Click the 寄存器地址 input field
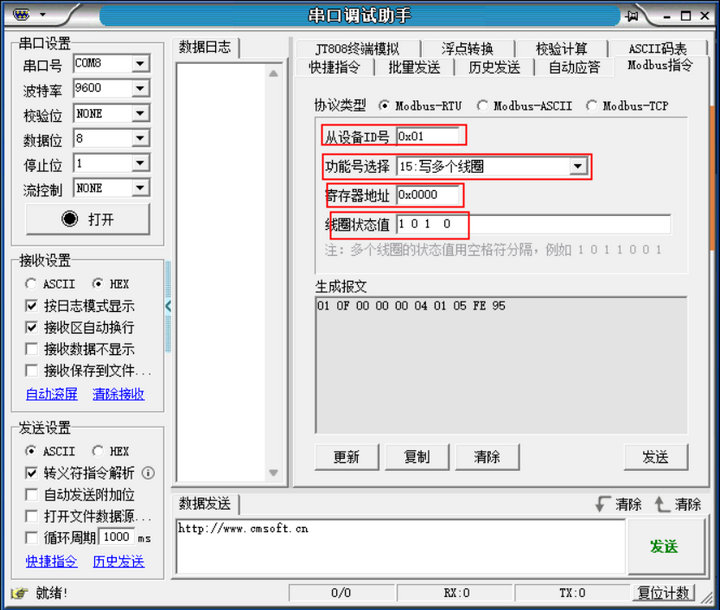The width and height of the screenshot is (720, 610). pyautogui.click(x=428, y=195)
